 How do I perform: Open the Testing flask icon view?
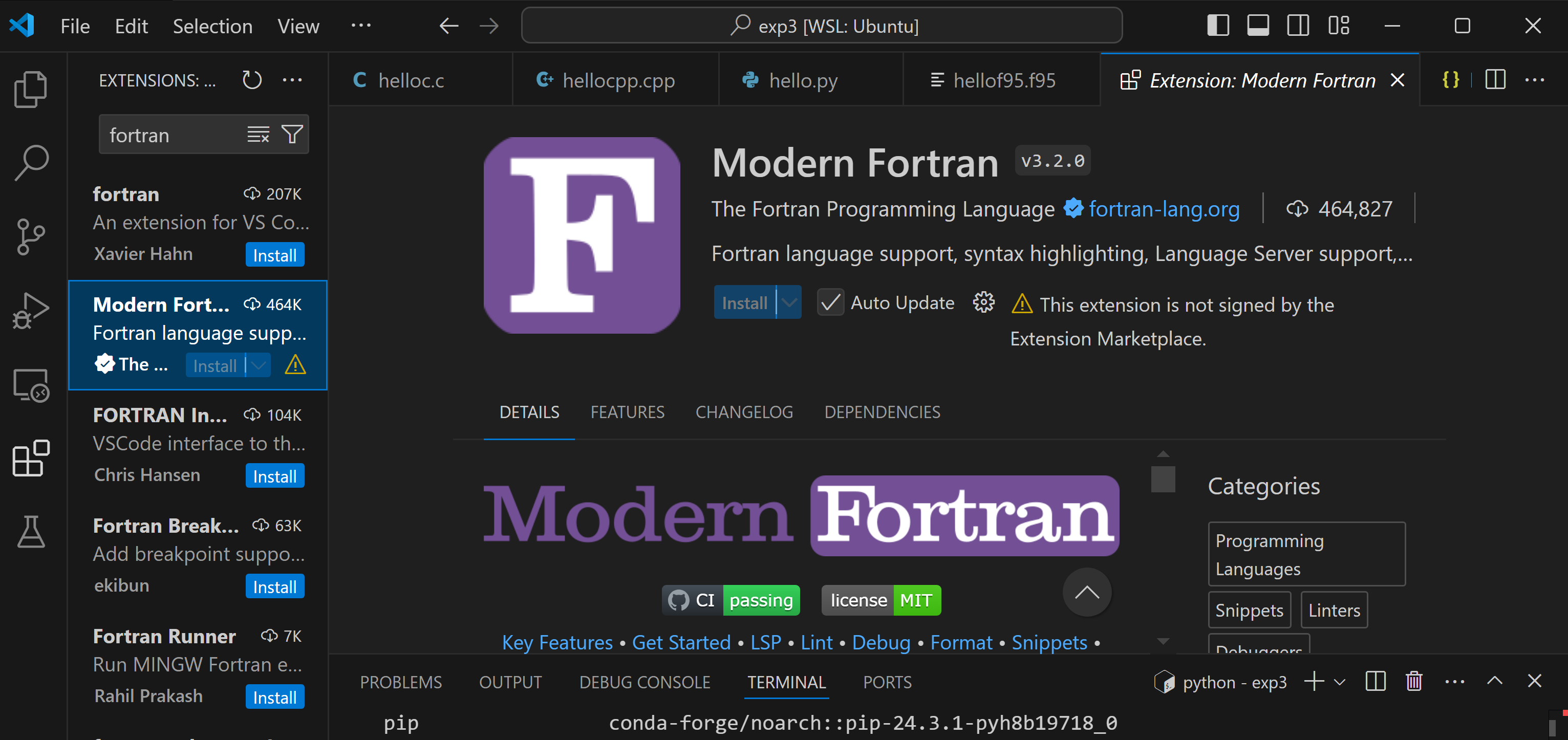click(x=30, y=531)
